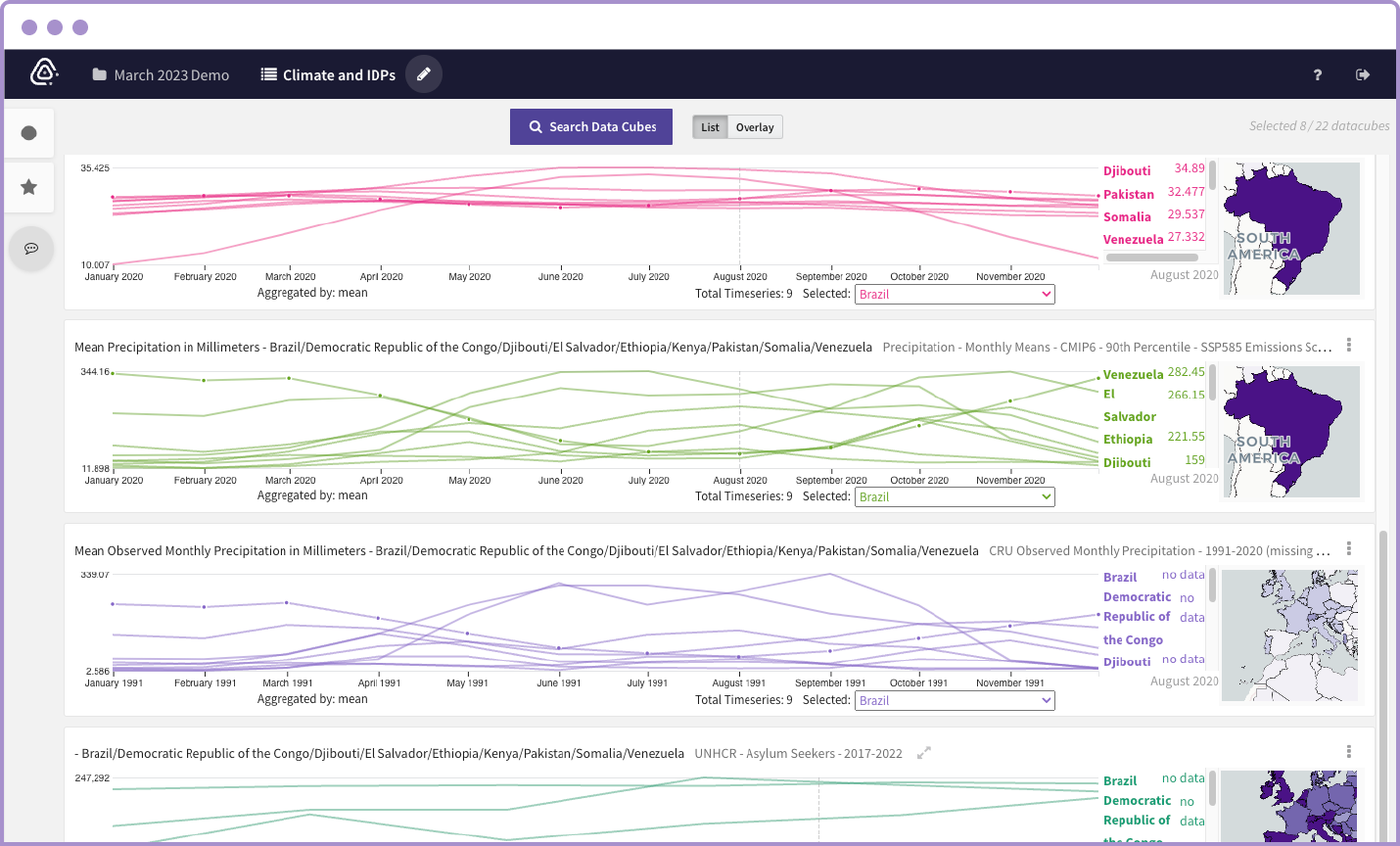
Task: Open Selected dropdown in Observed Monthly Precipitation chart
Action: [955, 700]
